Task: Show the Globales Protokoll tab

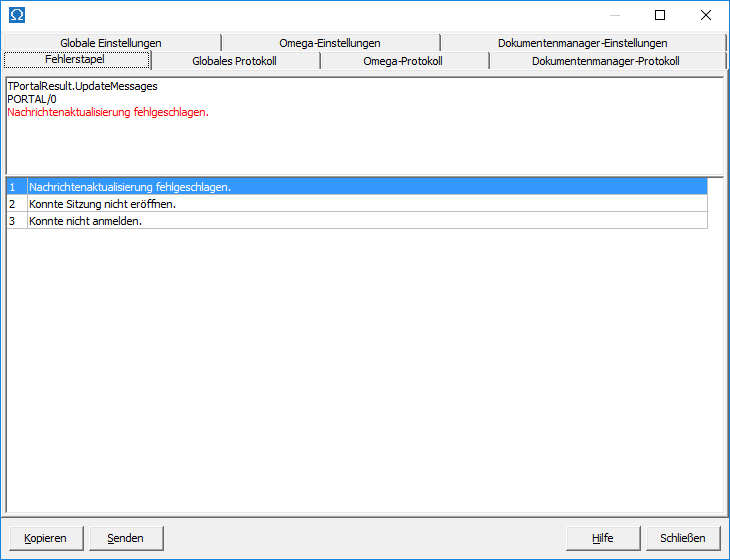Action: point(234,61)
